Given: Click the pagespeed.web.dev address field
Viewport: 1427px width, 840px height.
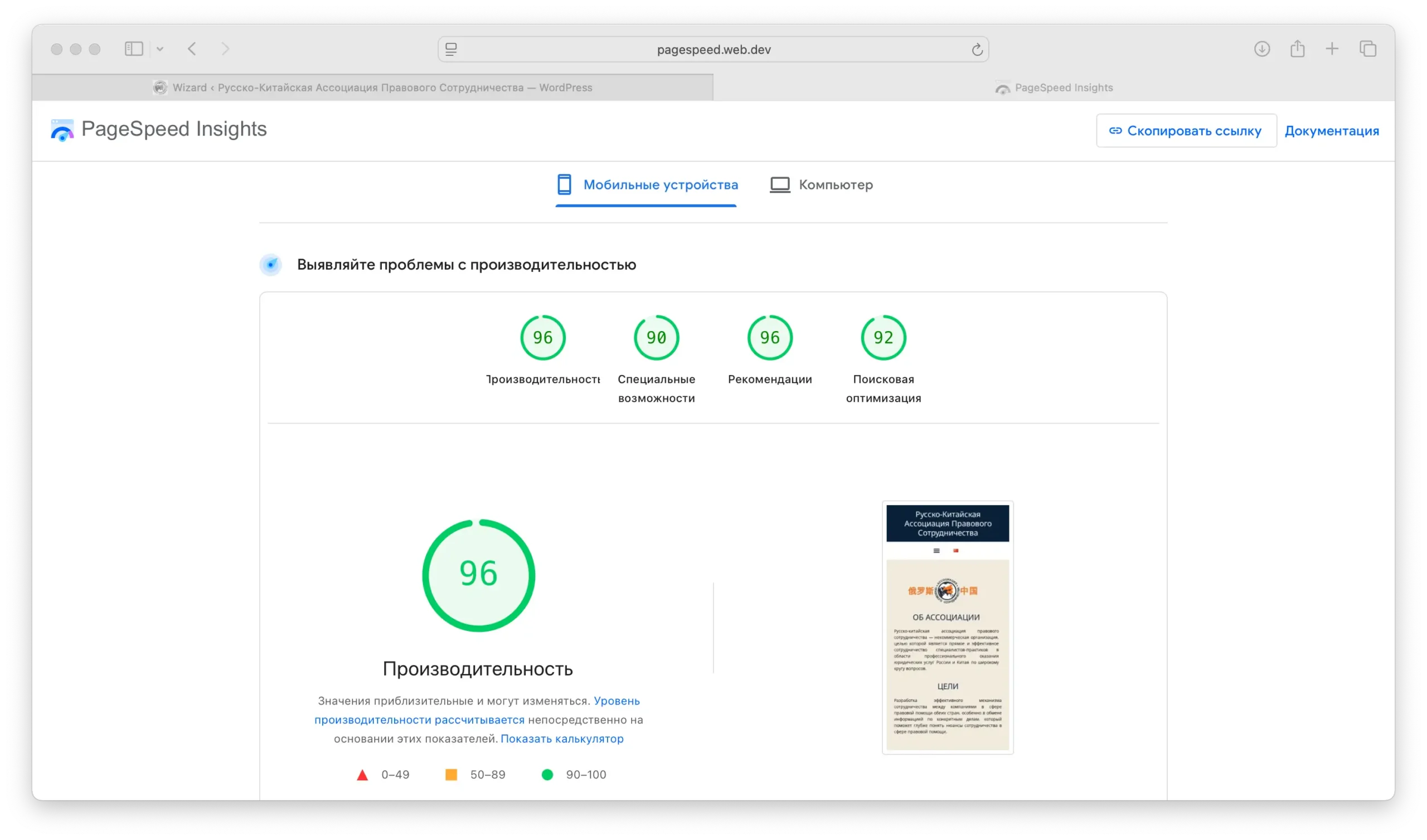Looking at the screenshot, I should point(713,50).
